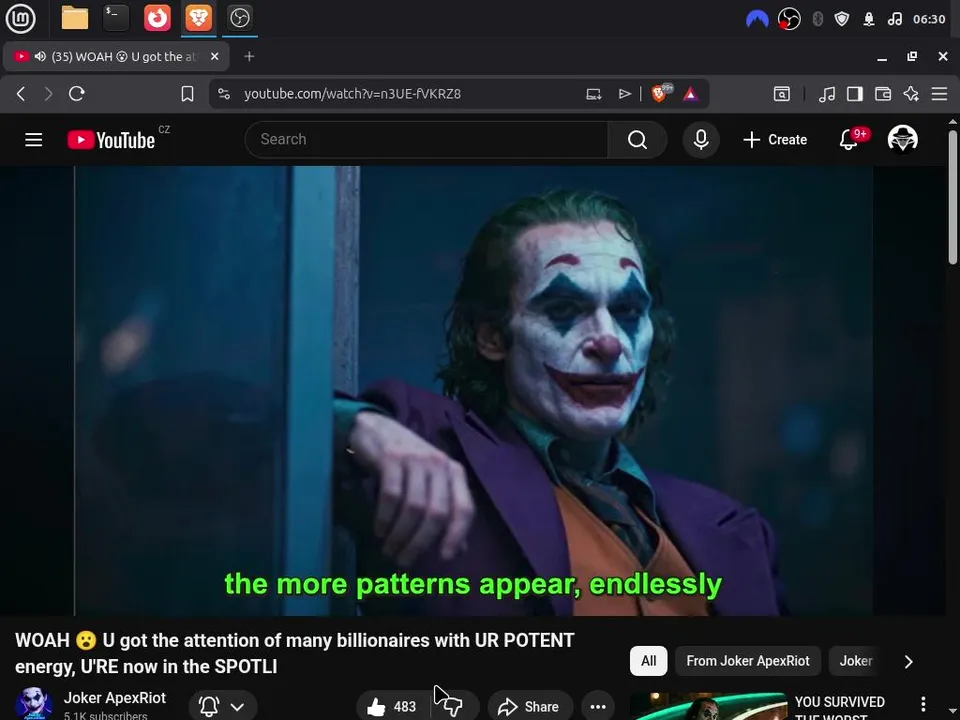
Task: Share this video
Action: pyautogui.click(x=530, y=707)
